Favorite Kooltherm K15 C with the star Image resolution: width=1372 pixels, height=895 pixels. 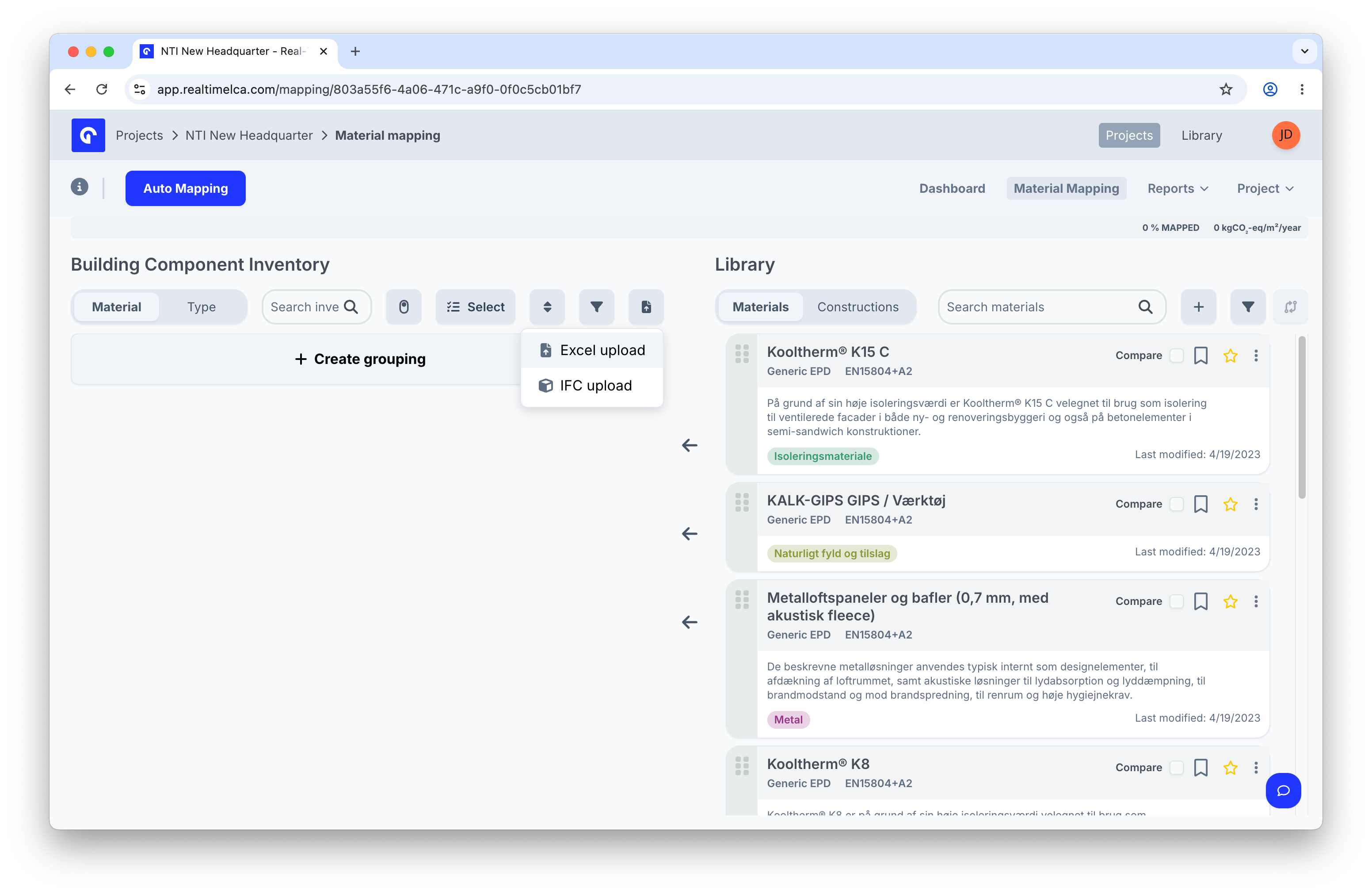pos(1230,355)
